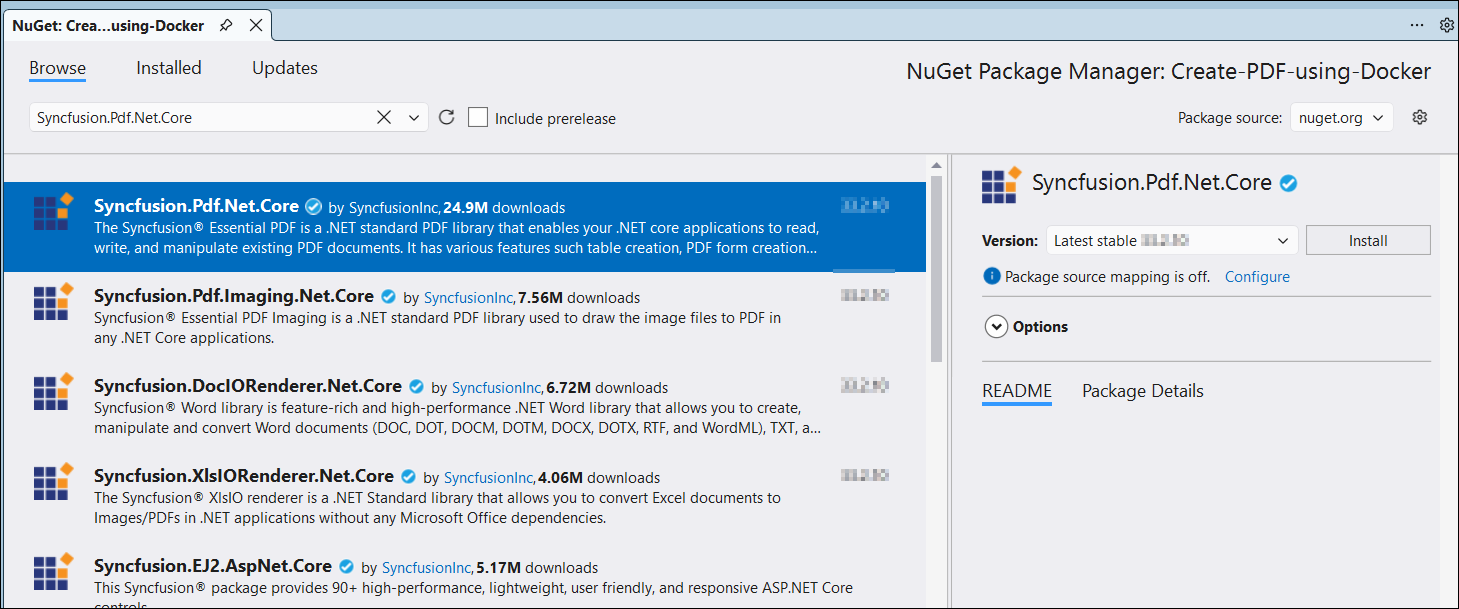Click the Syncfusion.DocIORenderer.Net.Core package logo
The height and width of the screenshot is (609, 1459).
53,391
